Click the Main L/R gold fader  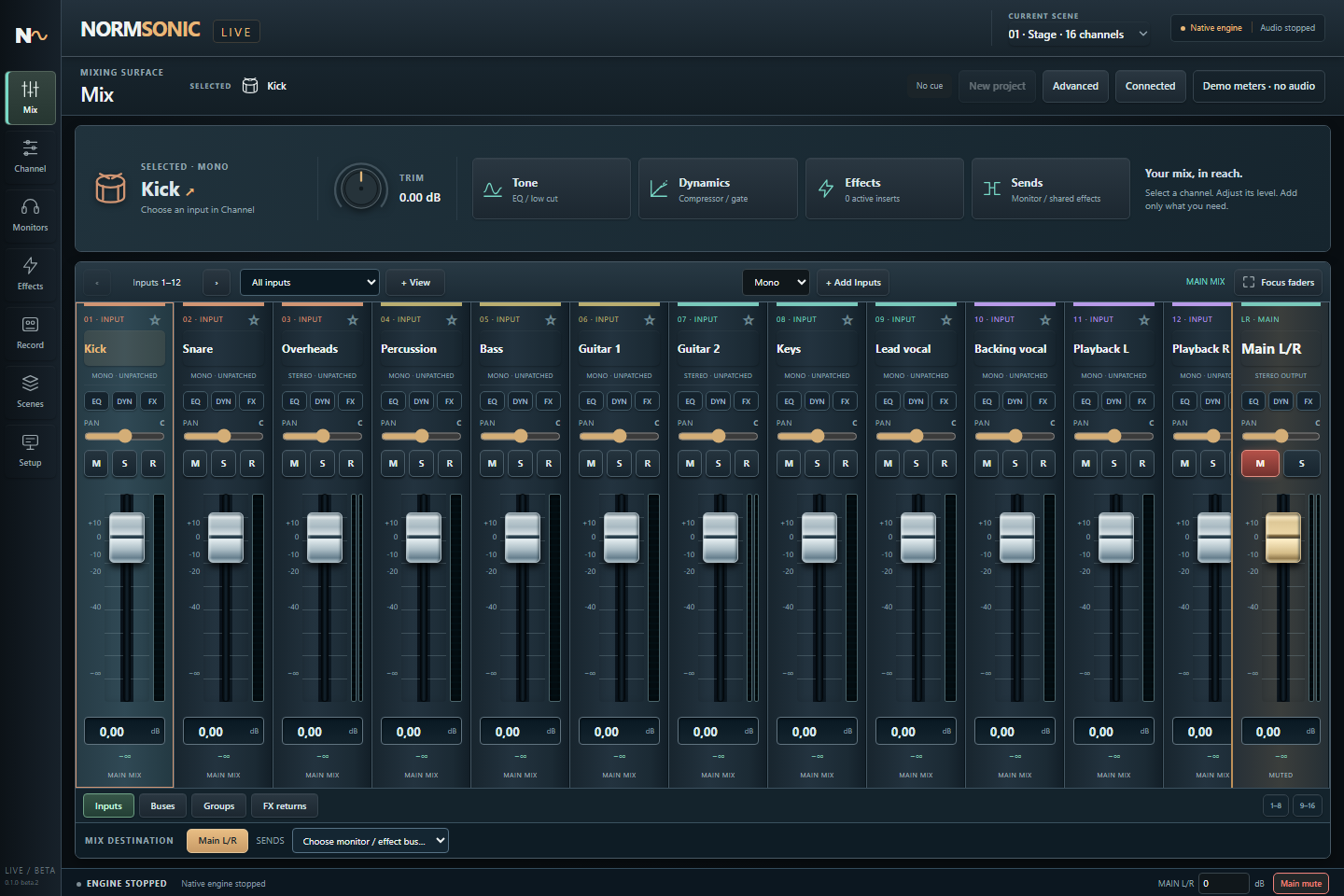pos(1282,538)
